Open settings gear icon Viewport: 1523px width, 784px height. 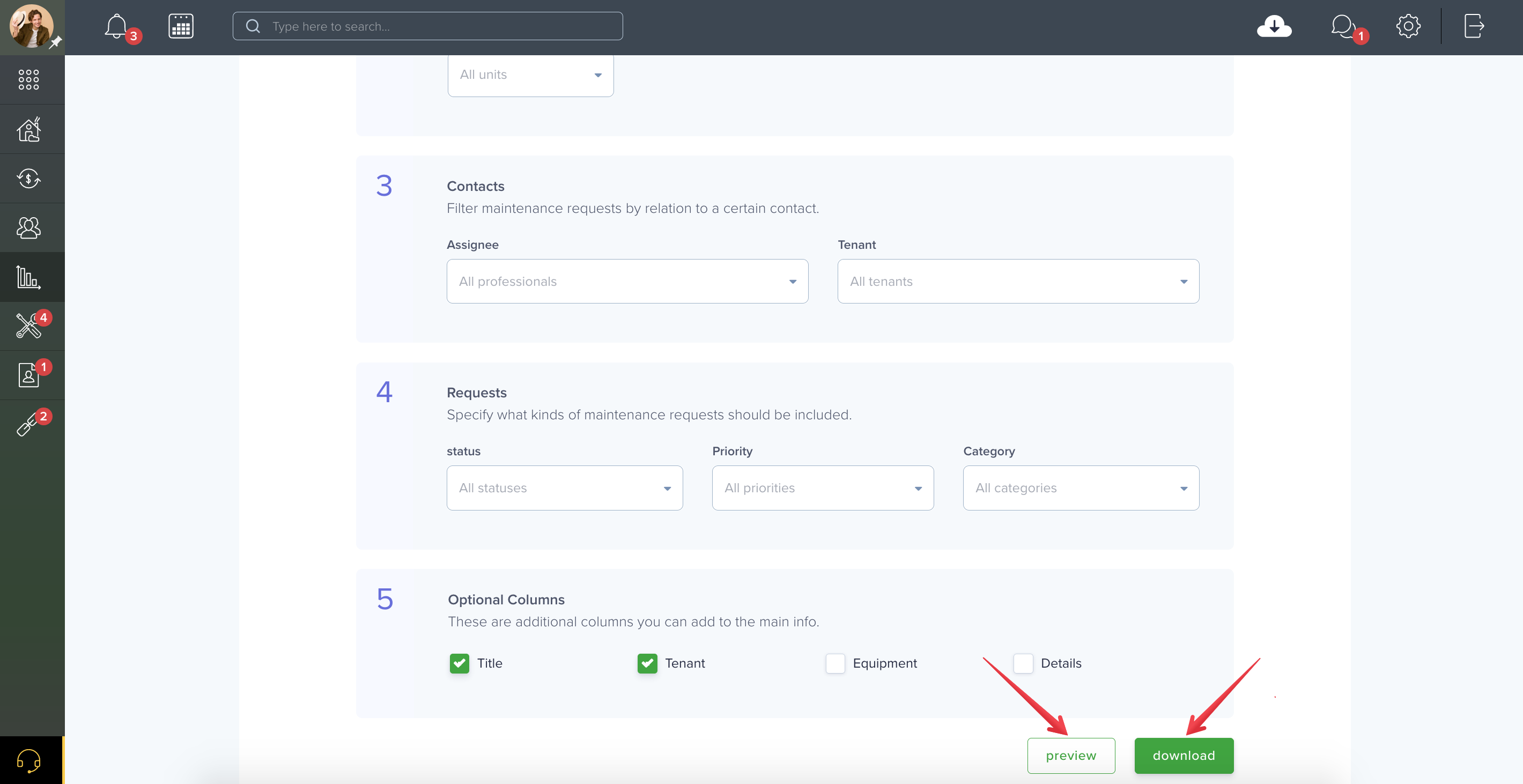1408,26
